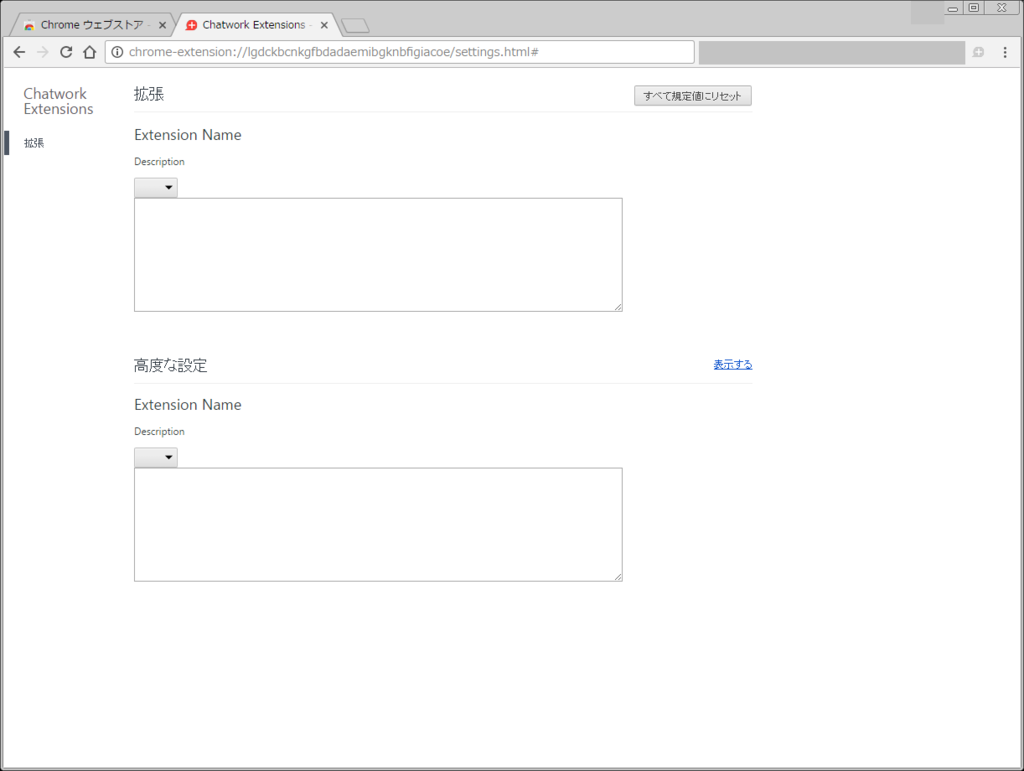Click the first extension's text area

pos(378,255)
